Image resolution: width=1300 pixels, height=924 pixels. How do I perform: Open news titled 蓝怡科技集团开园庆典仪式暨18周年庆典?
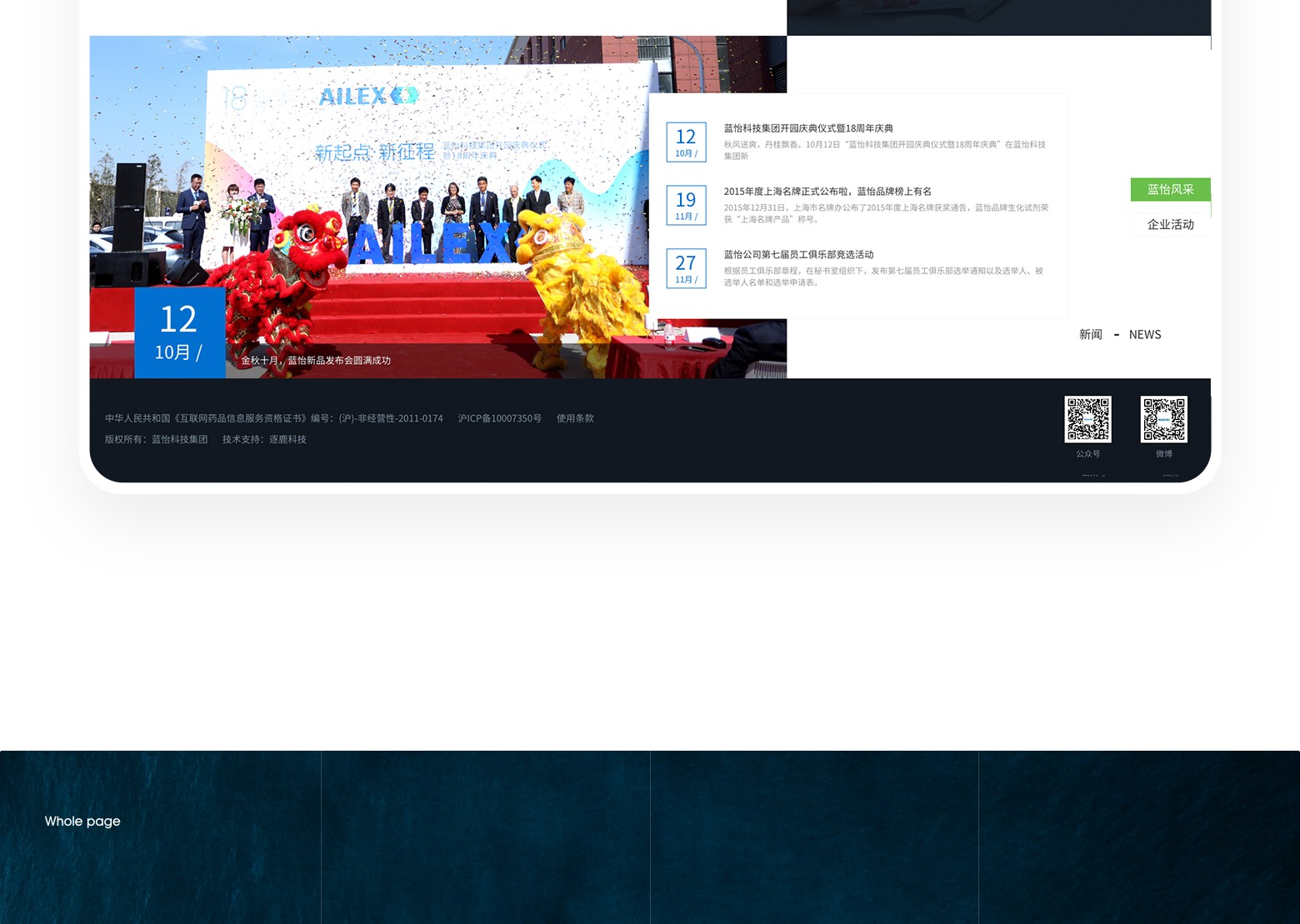tap(808, 128)
